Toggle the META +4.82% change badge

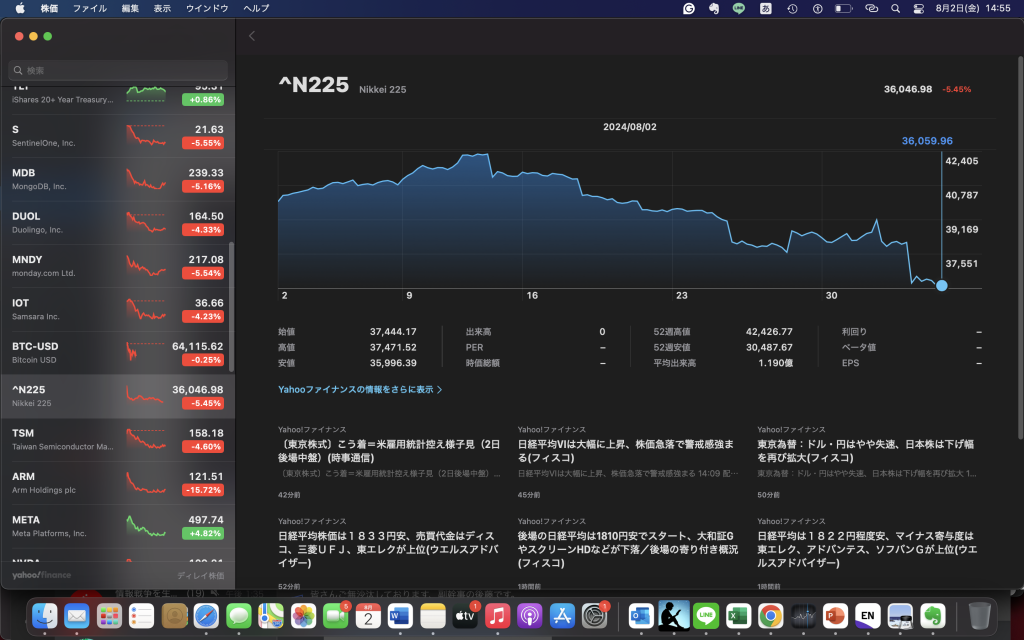coord(202,534)
